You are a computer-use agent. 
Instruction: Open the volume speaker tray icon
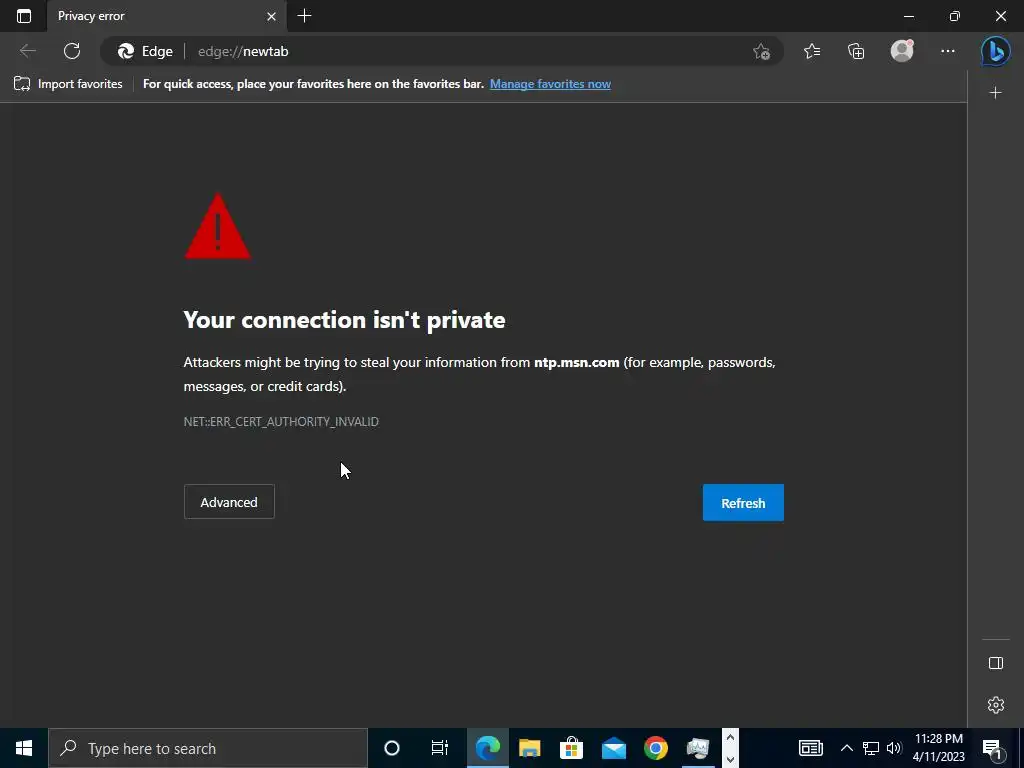(894, 748)
